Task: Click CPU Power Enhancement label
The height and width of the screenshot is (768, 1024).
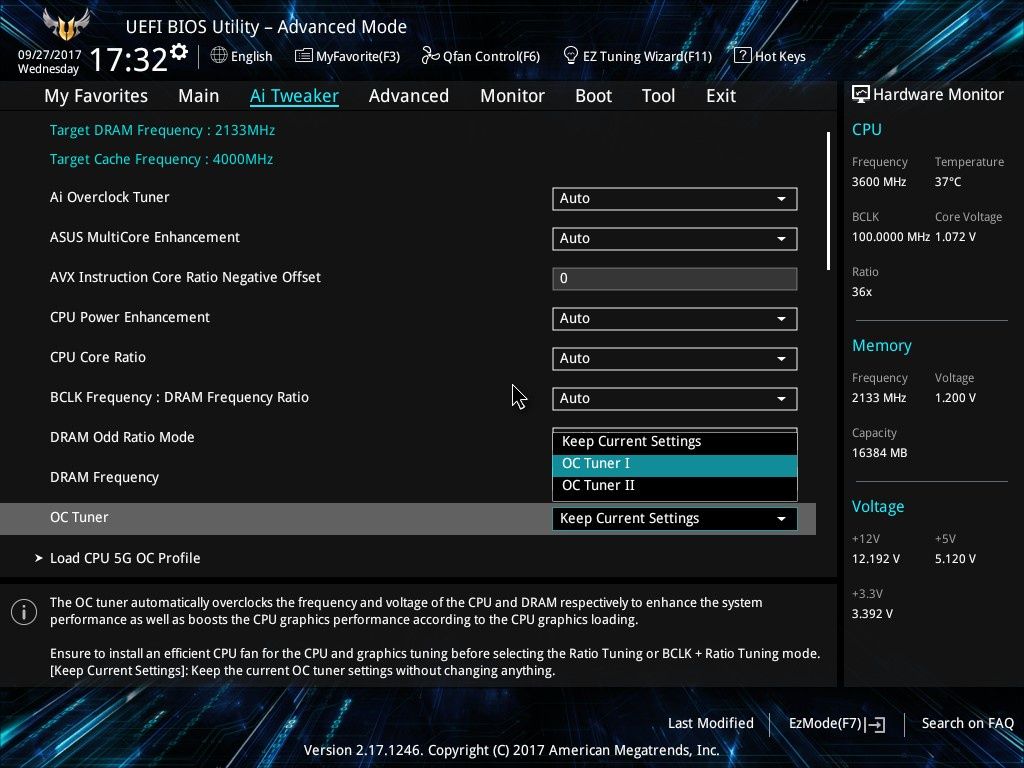Action: pyautogui.click(x=130, y=317)
